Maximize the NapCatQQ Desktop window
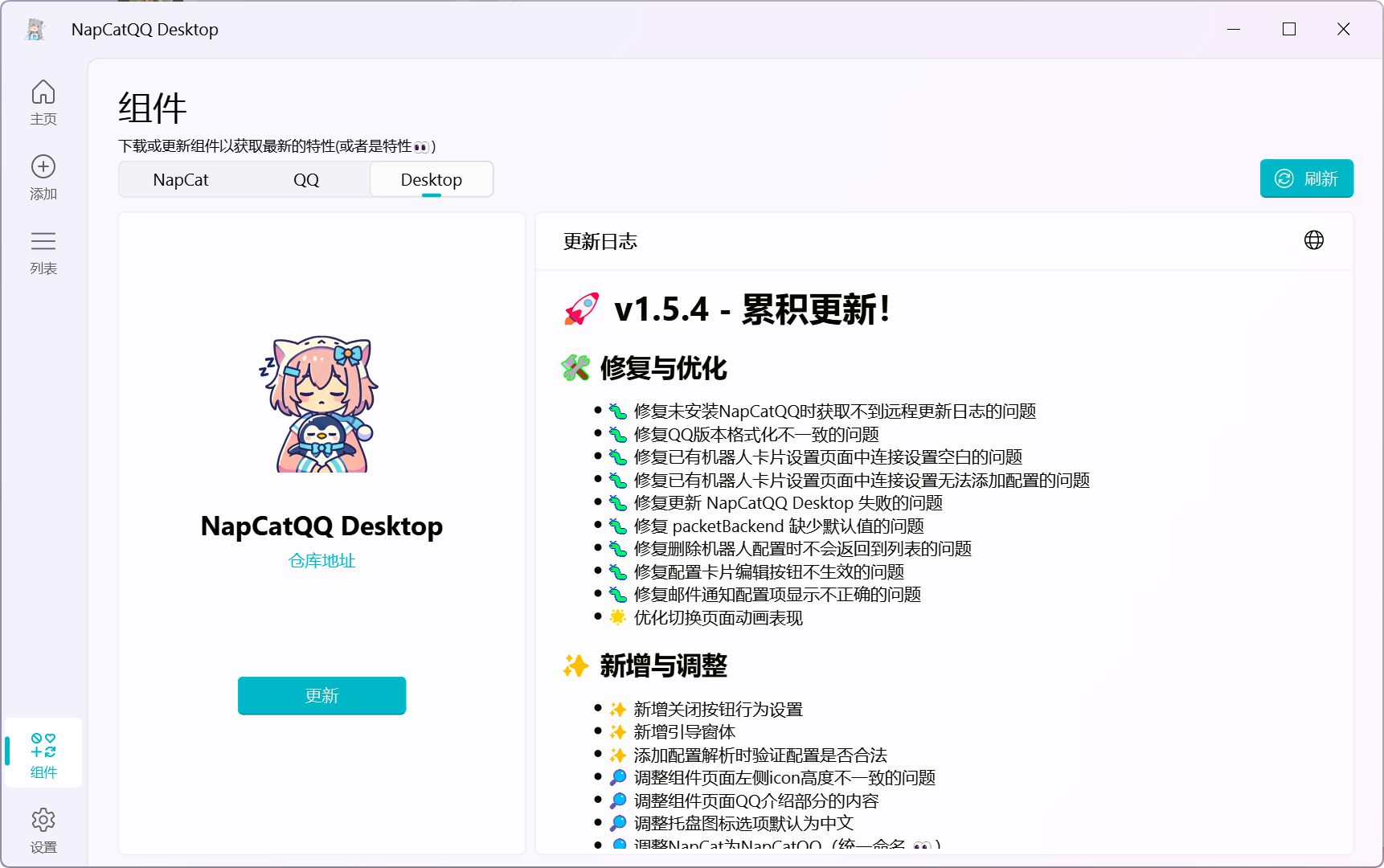The image size is (1384, 868). point(1289,30)
